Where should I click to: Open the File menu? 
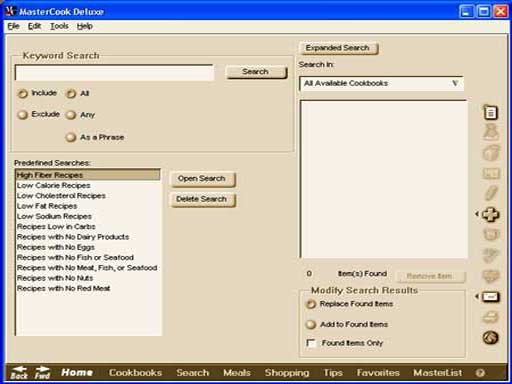[x=13, y=26]
